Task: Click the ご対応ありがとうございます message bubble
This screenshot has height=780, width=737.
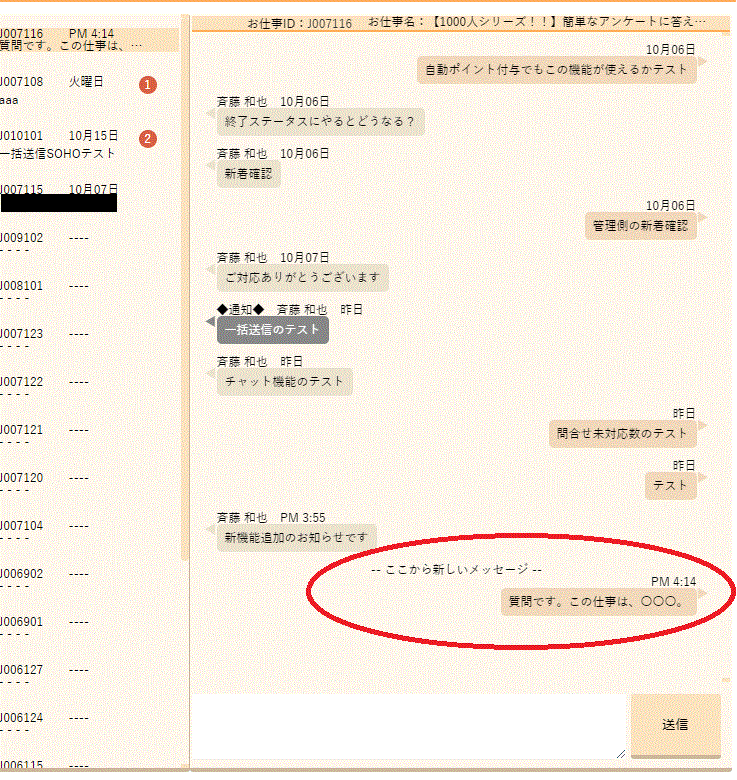Action: [302, 278]
